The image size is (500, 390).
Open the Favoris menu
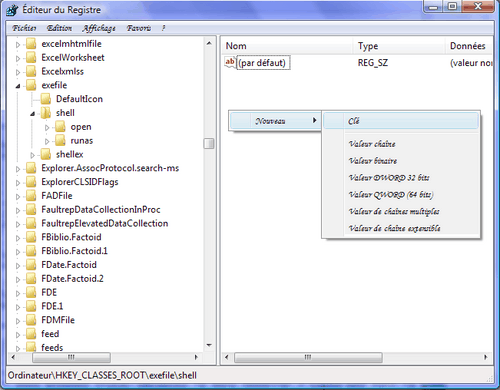[x=139, y=28]
